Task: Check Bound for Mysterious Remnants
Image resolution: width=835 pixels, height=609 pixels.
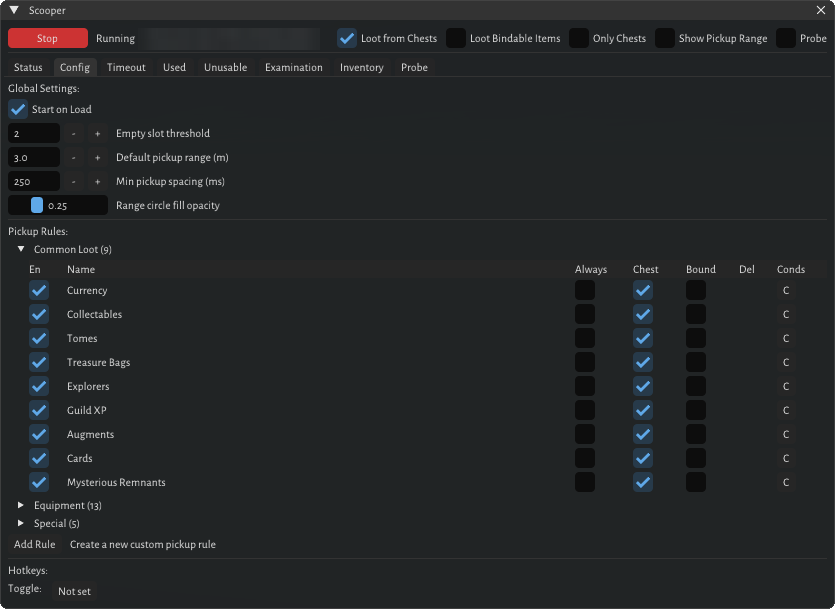Action: coord(696,482)
